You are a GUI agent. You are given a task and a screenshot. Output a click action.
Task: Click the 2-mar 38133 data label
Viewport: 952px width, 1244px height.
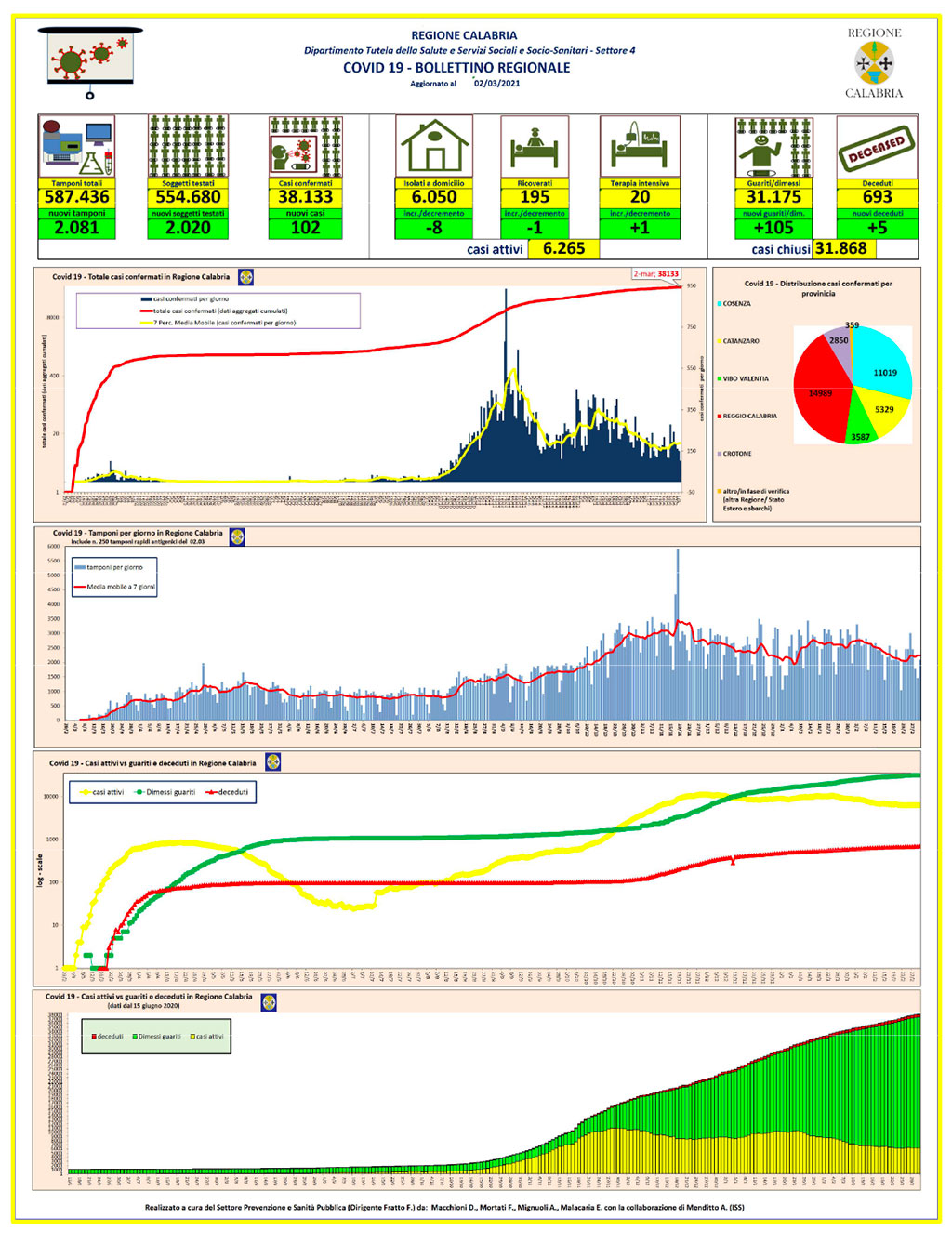click(656, 273)
